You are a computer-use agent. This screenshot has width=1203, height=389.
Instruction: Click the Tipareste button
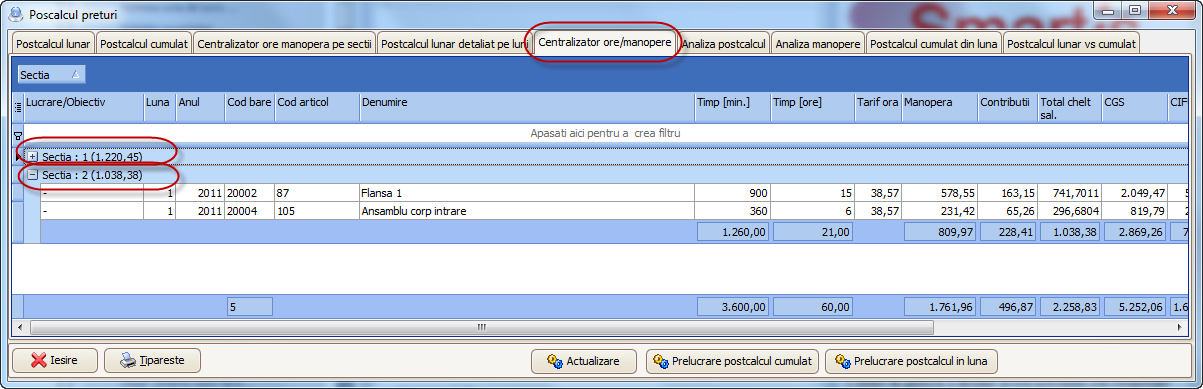153,360
